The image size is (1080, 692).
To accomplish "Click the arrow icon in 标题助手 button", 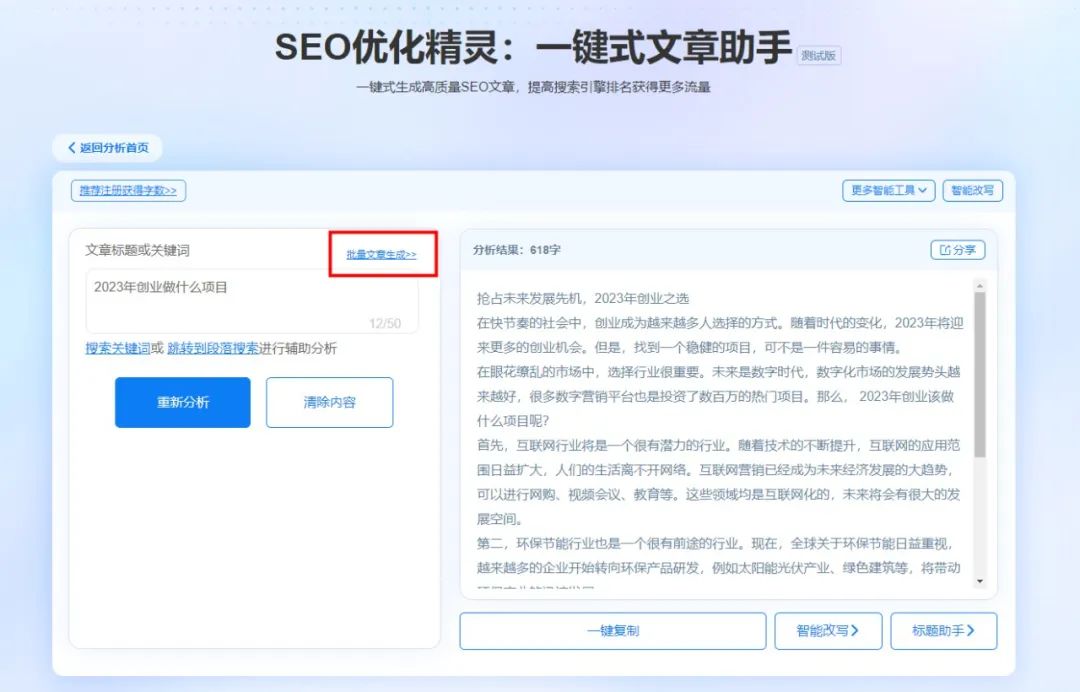I will click(971, 630).
